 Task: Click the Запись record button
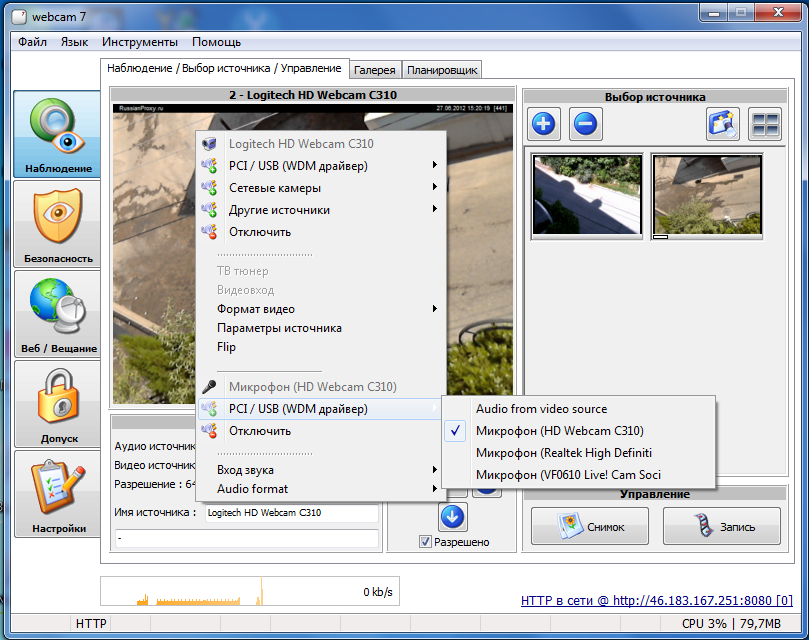722,526
